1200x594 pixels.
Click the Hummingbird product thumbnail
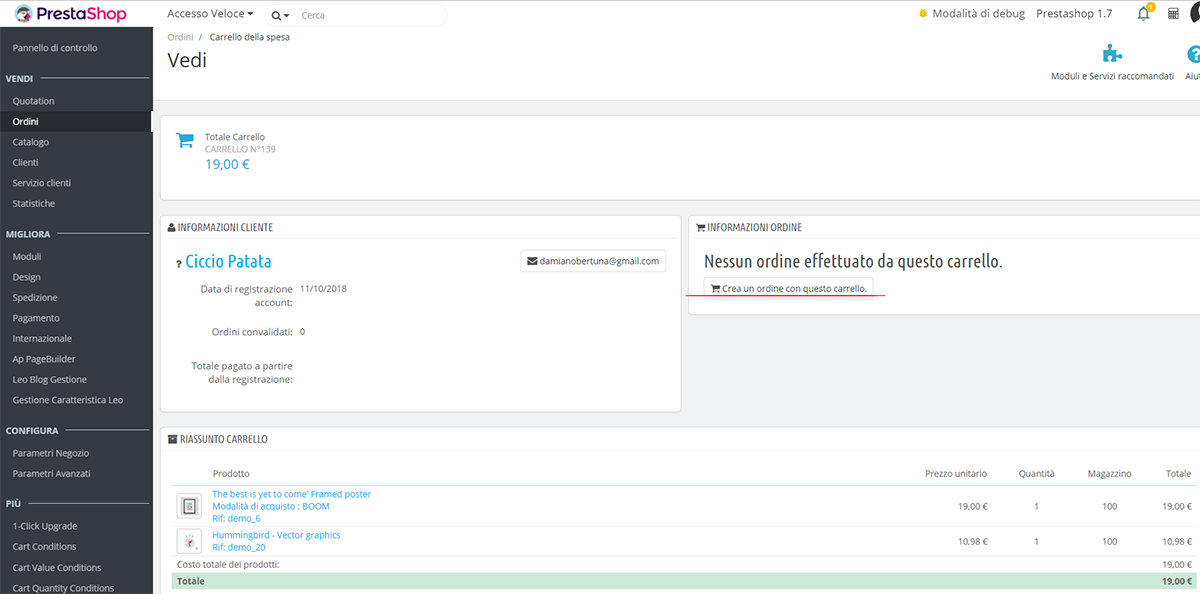[189, 541]
